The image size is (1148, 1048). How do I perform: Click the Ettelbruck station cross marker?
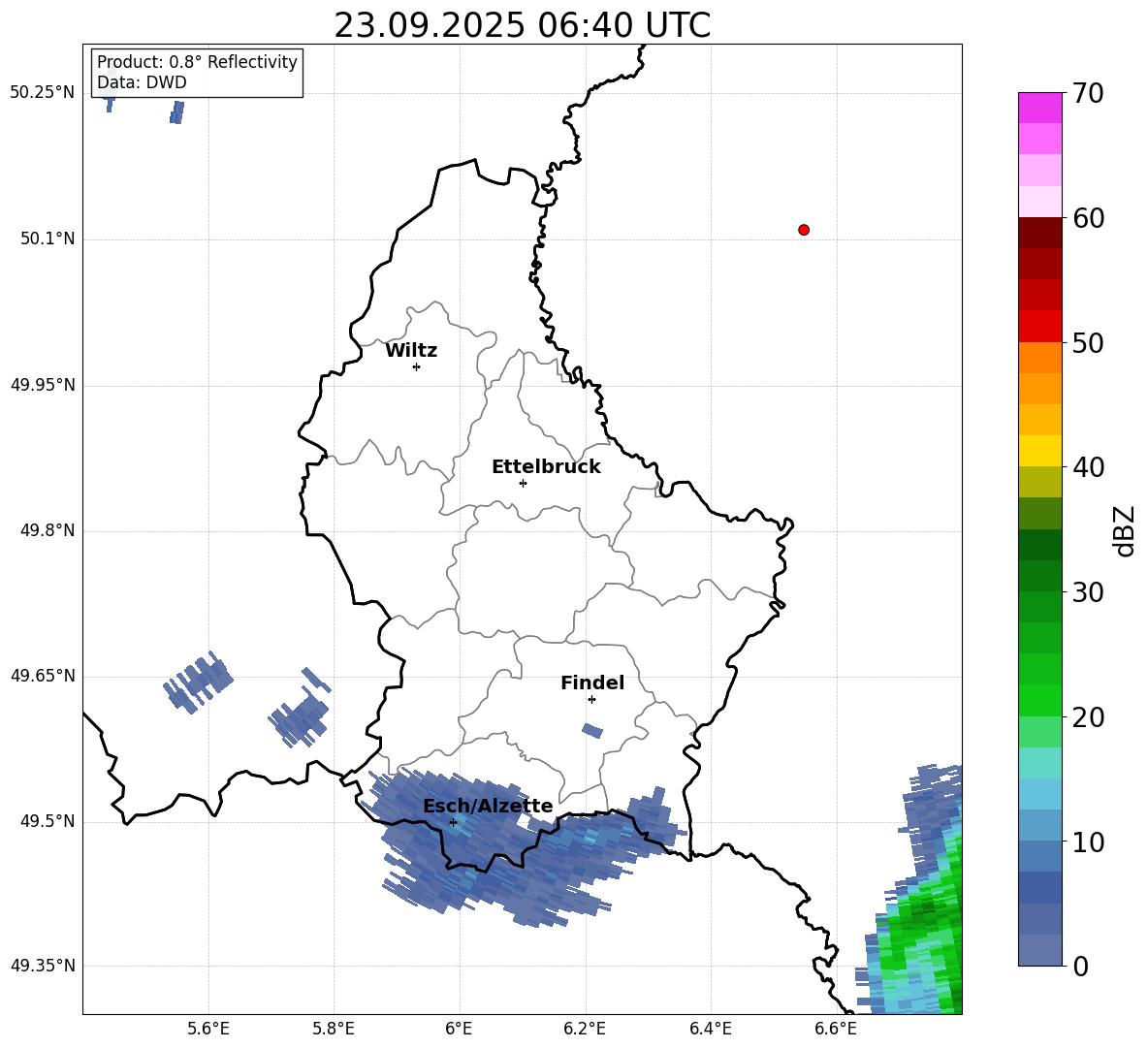(523, 483)
